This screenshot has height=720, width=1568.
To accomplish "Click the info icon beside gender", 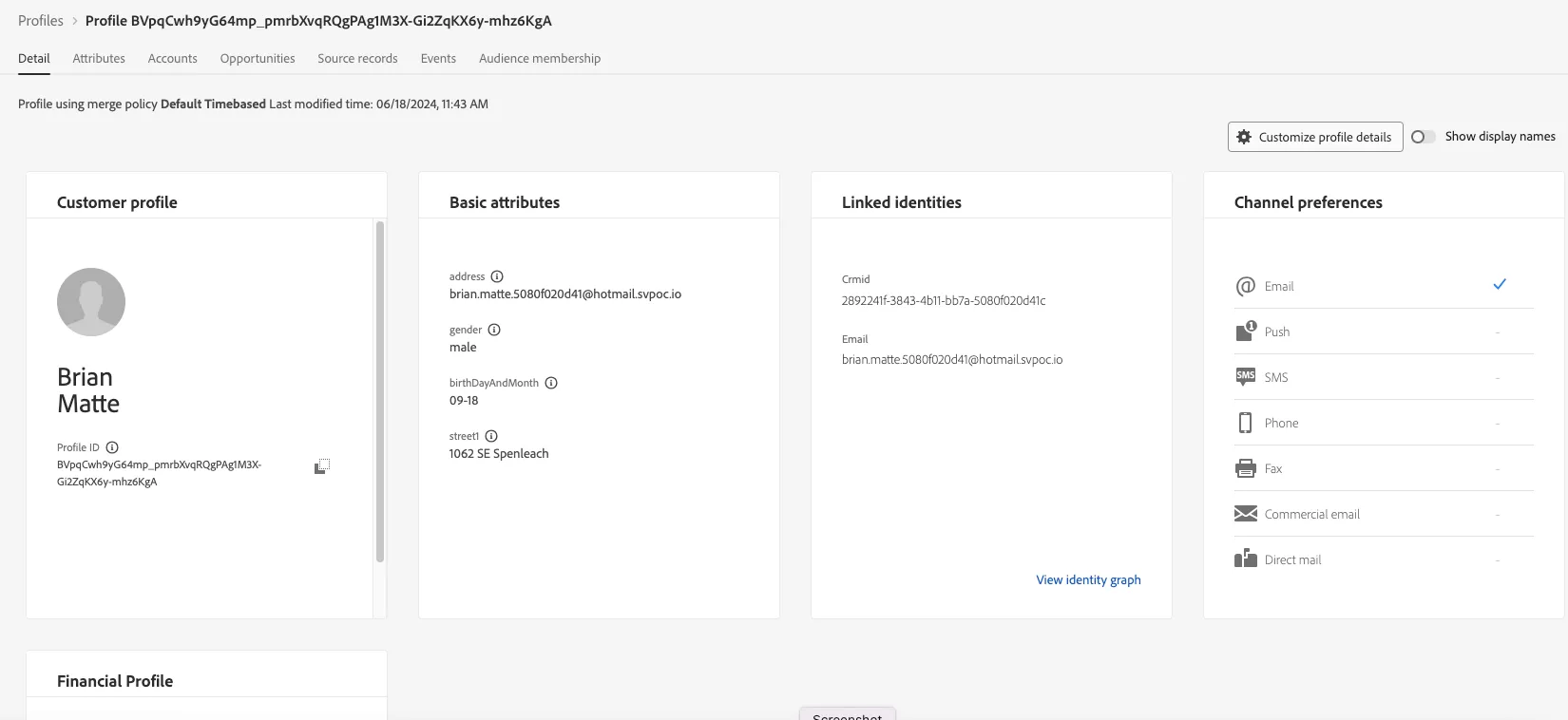I will (x=494, y=330).
